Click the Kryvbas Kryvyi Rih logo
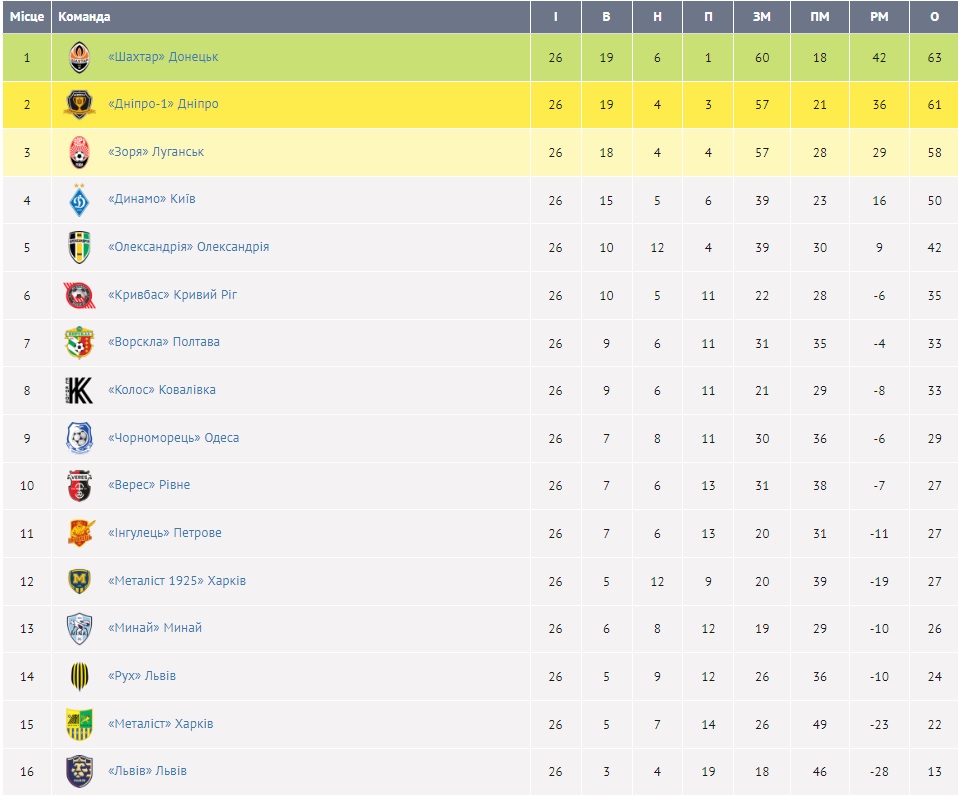 pos(79,295)
